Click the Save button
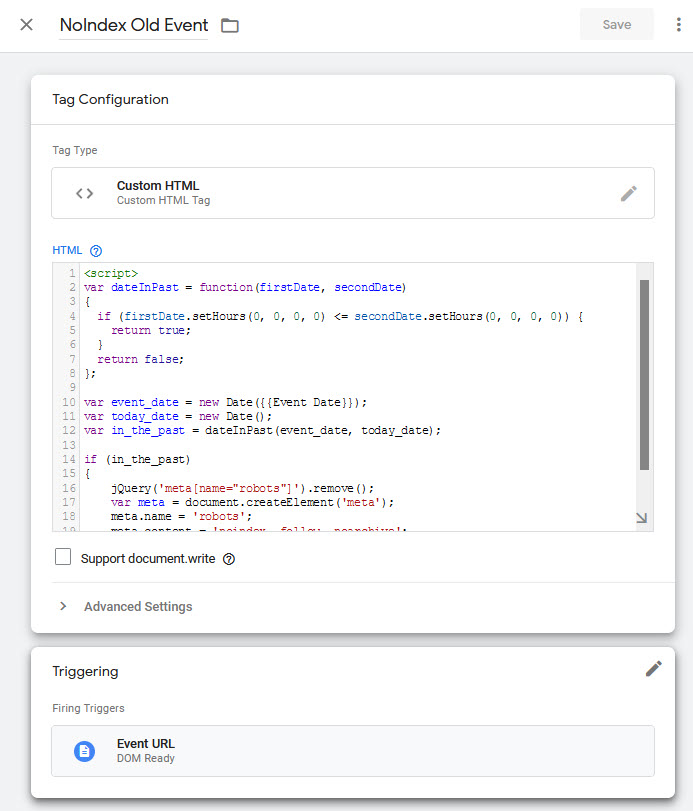 (x=616, y=25)
